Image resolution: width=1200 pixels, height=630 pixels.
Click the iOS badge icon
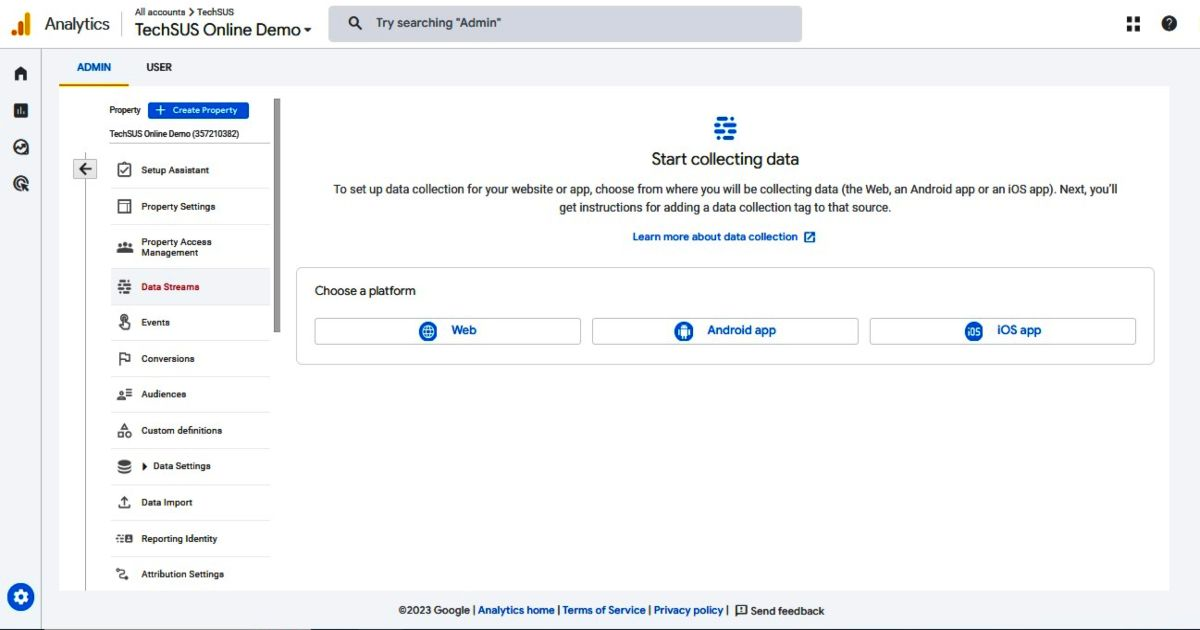pos(974,331)
